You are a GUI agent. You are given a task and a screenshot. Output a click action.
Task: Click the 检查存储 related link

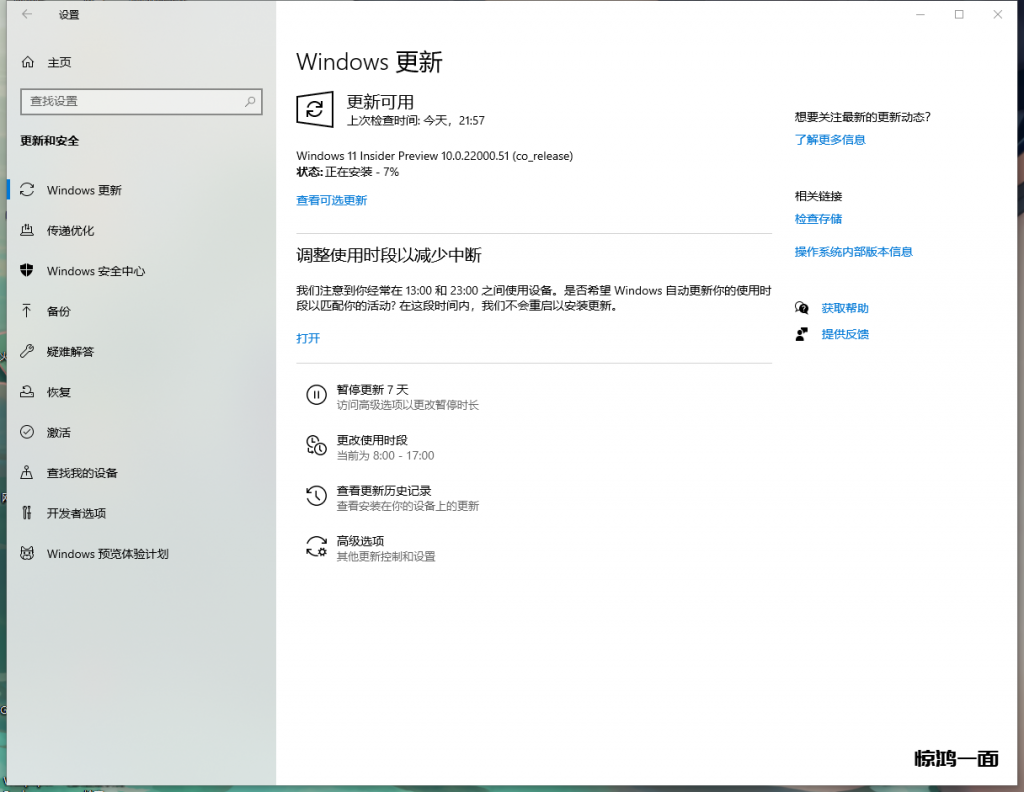tap(818, 219)
